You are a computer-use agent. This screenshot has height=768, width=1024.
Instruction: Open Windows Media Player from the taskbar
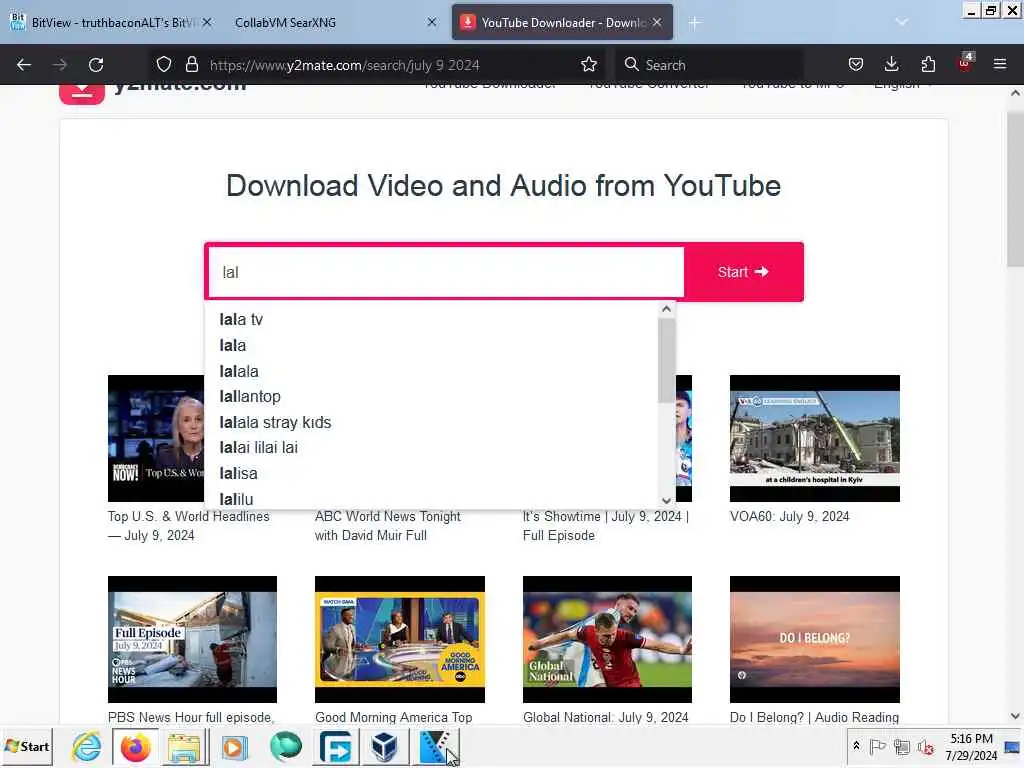(234, 746)
